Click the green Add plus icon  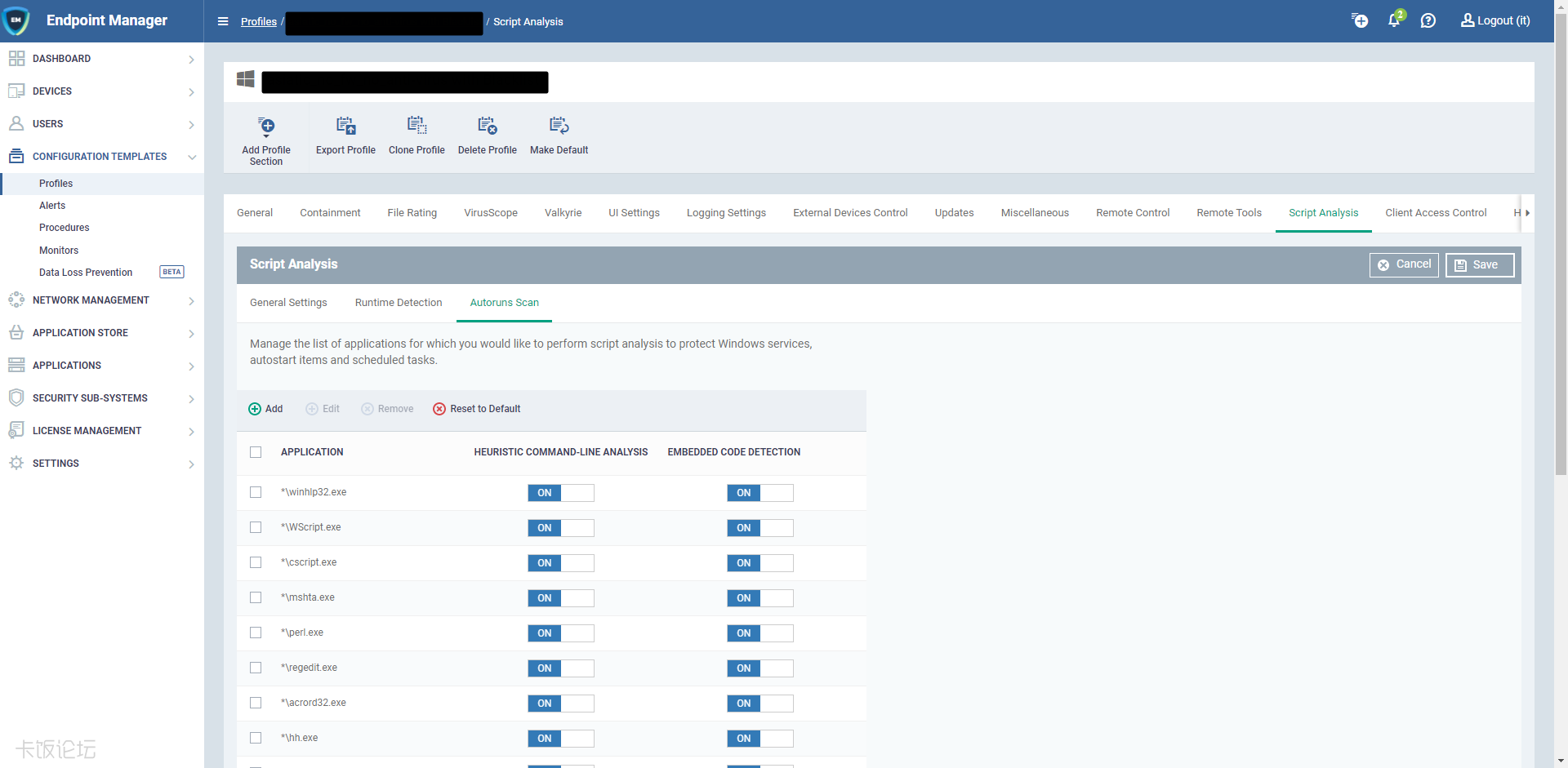click(255, 409)
